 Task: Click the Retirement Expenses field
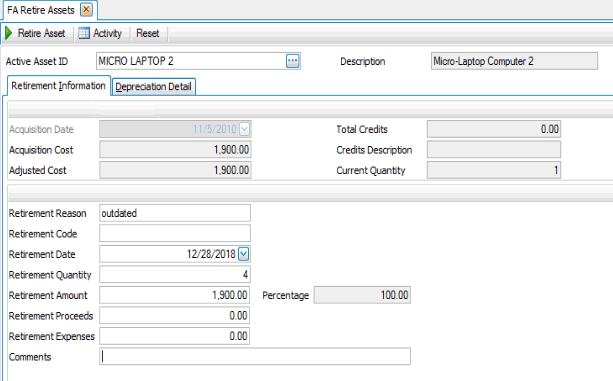tap(174, 336)
